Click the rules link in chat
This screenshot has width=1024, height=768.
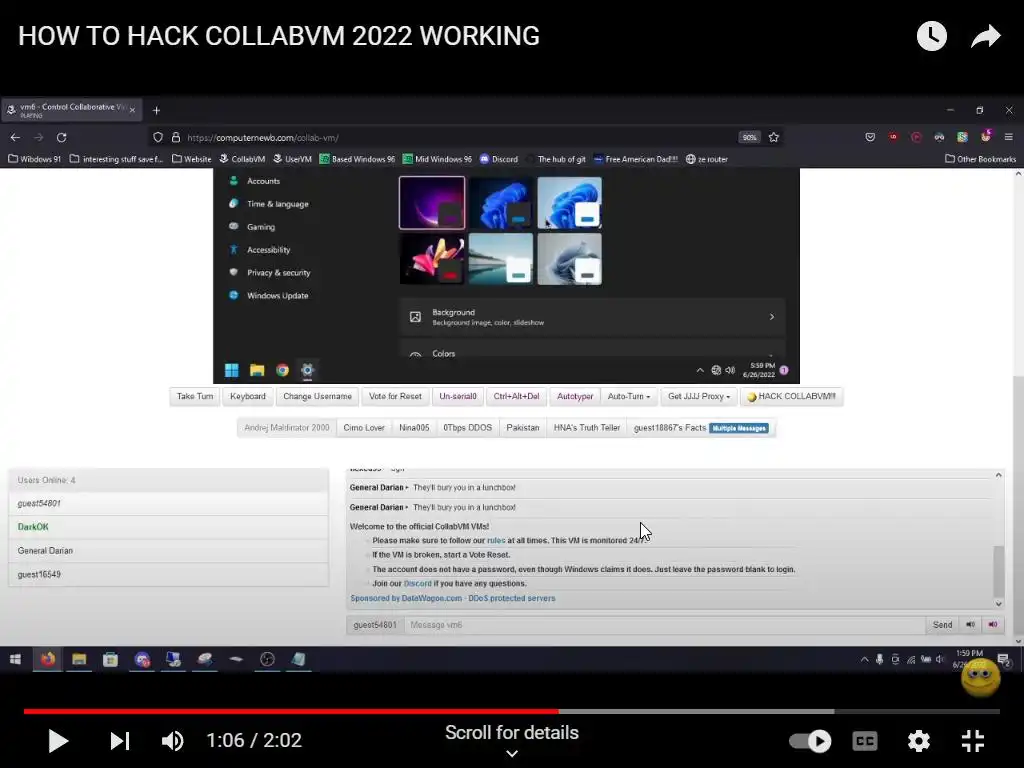pyautogui.click(x=496, y=541)
